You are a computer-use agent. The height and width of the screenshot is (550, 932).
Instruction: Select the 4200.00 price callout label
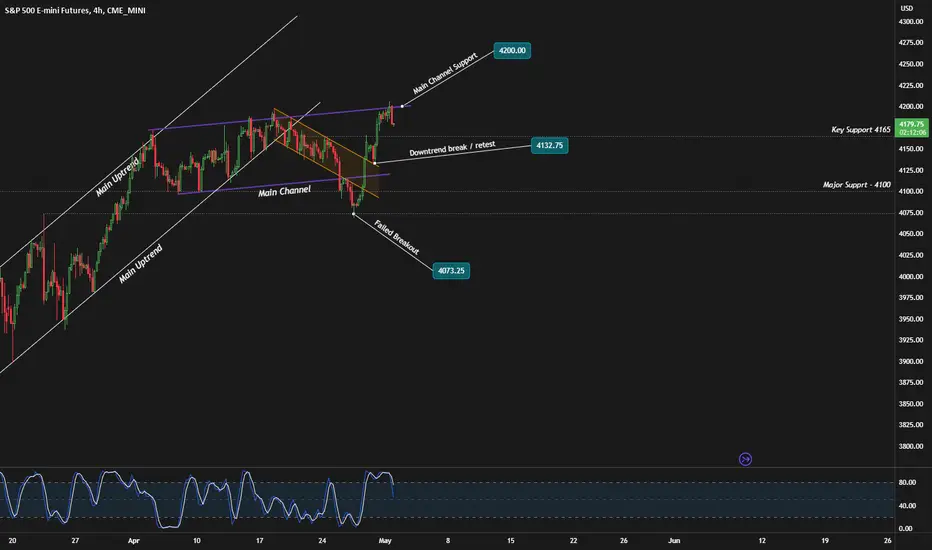pyautogui.click(x=512, y=51)
